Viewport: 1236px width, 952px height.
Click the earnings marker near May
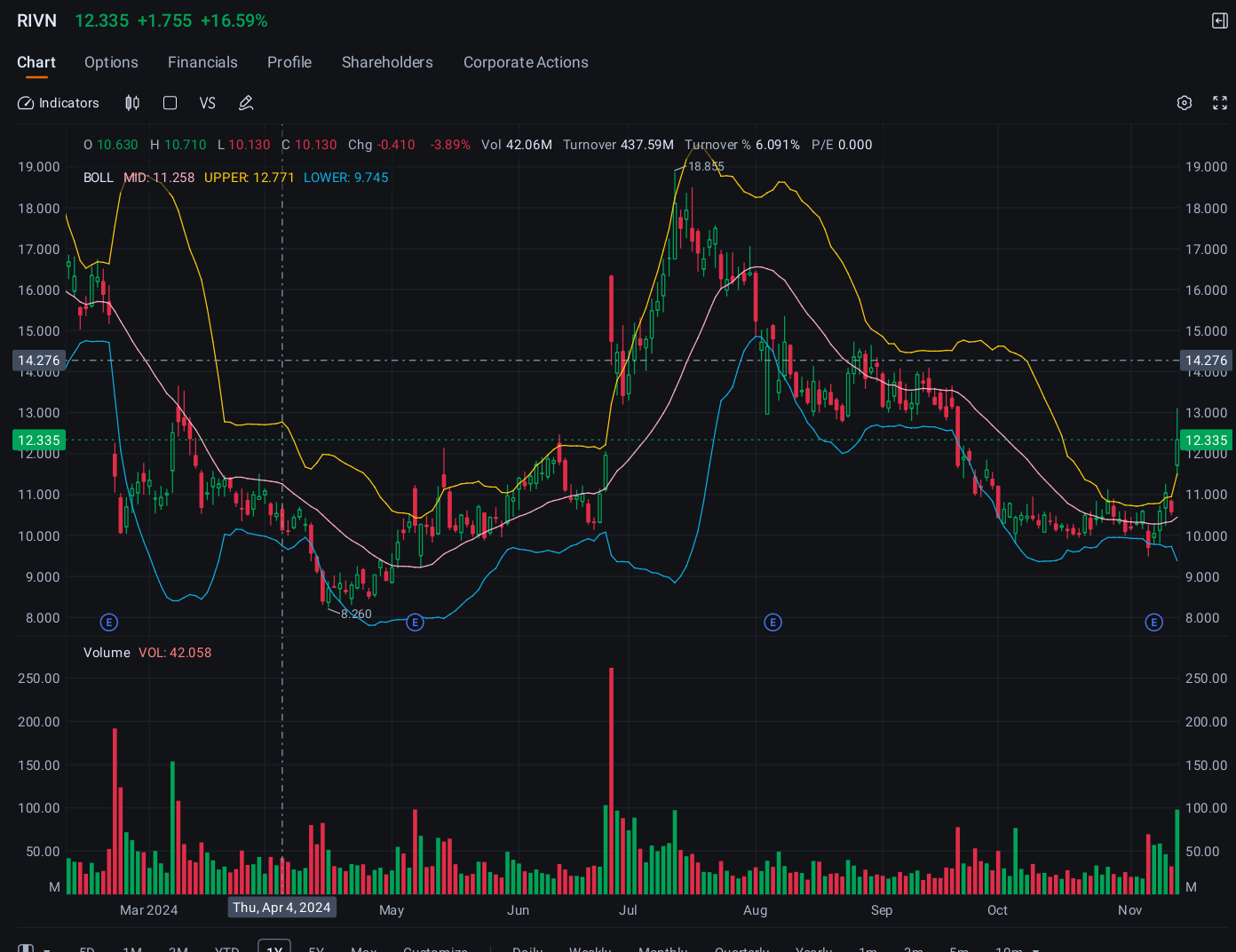click(415, 623)
